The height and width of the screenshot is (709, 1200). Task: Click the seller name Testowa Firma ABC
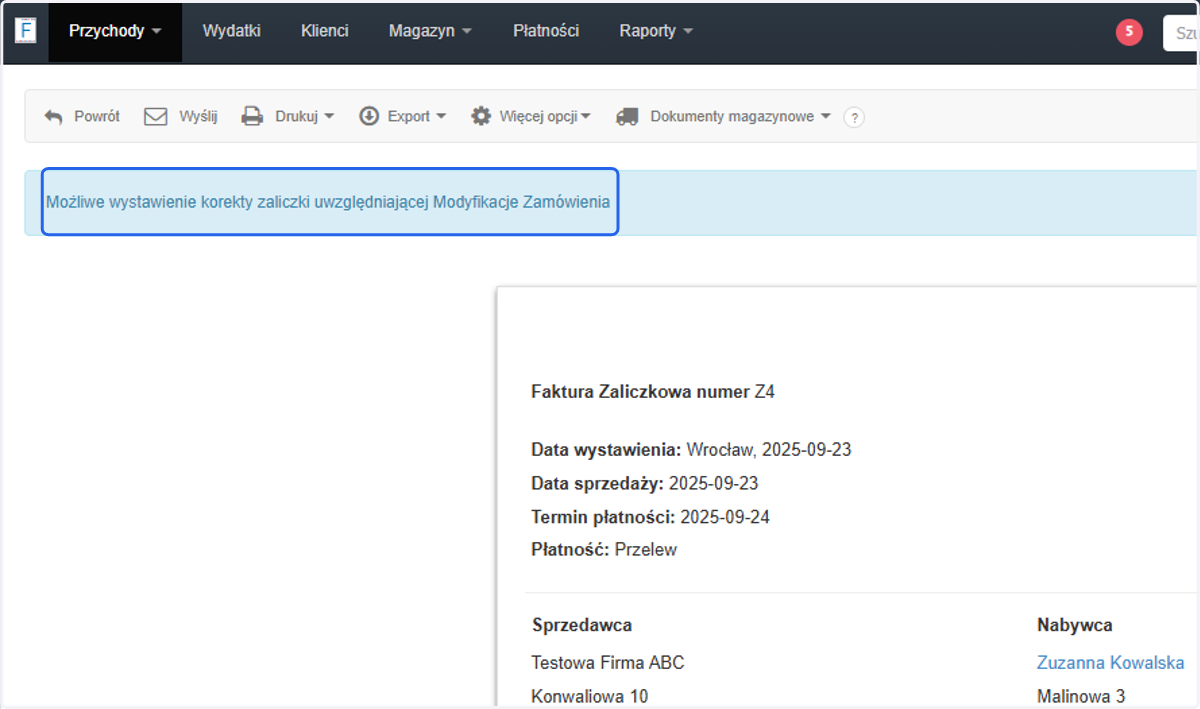(608, 662)
